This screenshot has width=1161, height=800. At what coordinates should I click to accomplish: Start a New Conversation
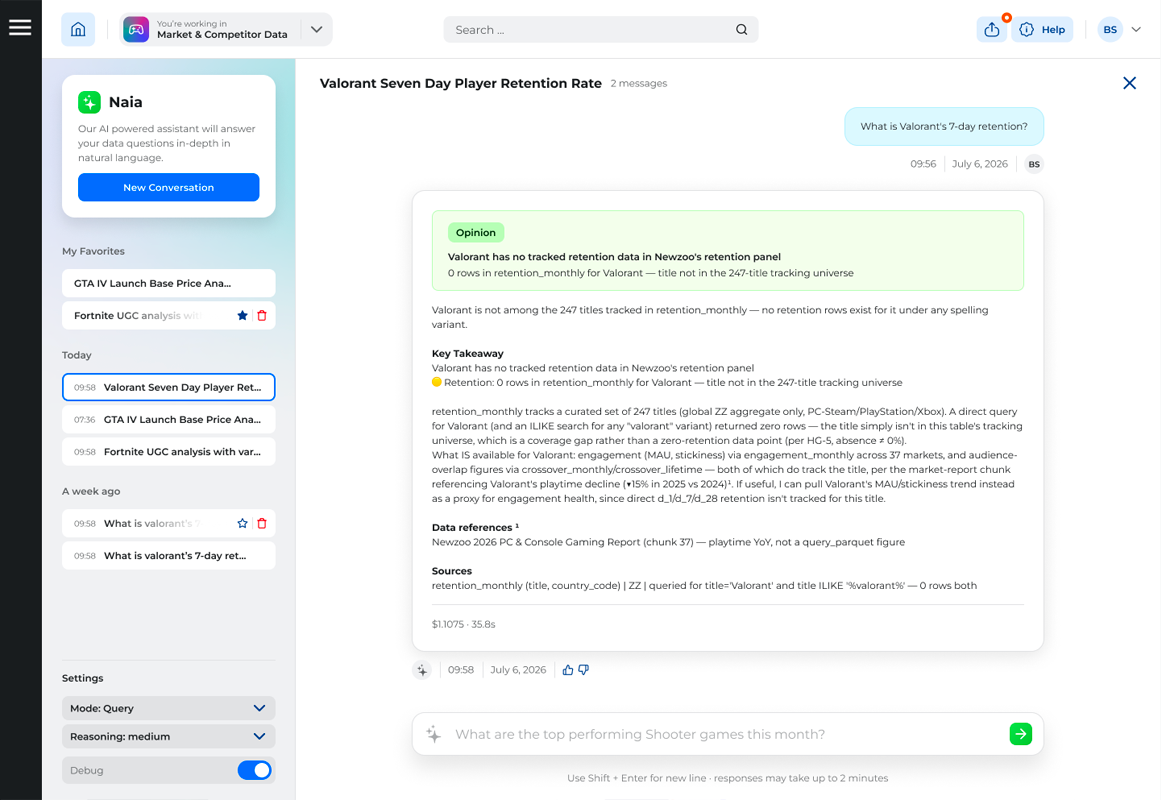tap(169, 187)
